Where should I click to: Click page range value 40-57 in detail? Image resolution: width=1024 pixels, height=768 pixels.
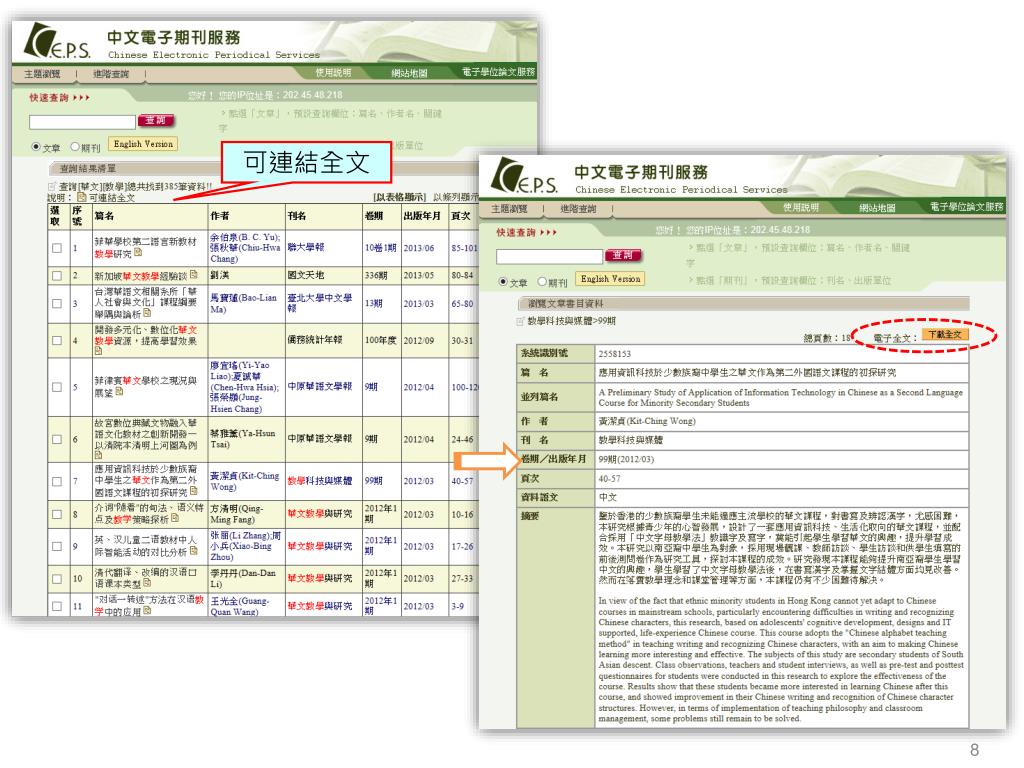[x=609, y=479]
